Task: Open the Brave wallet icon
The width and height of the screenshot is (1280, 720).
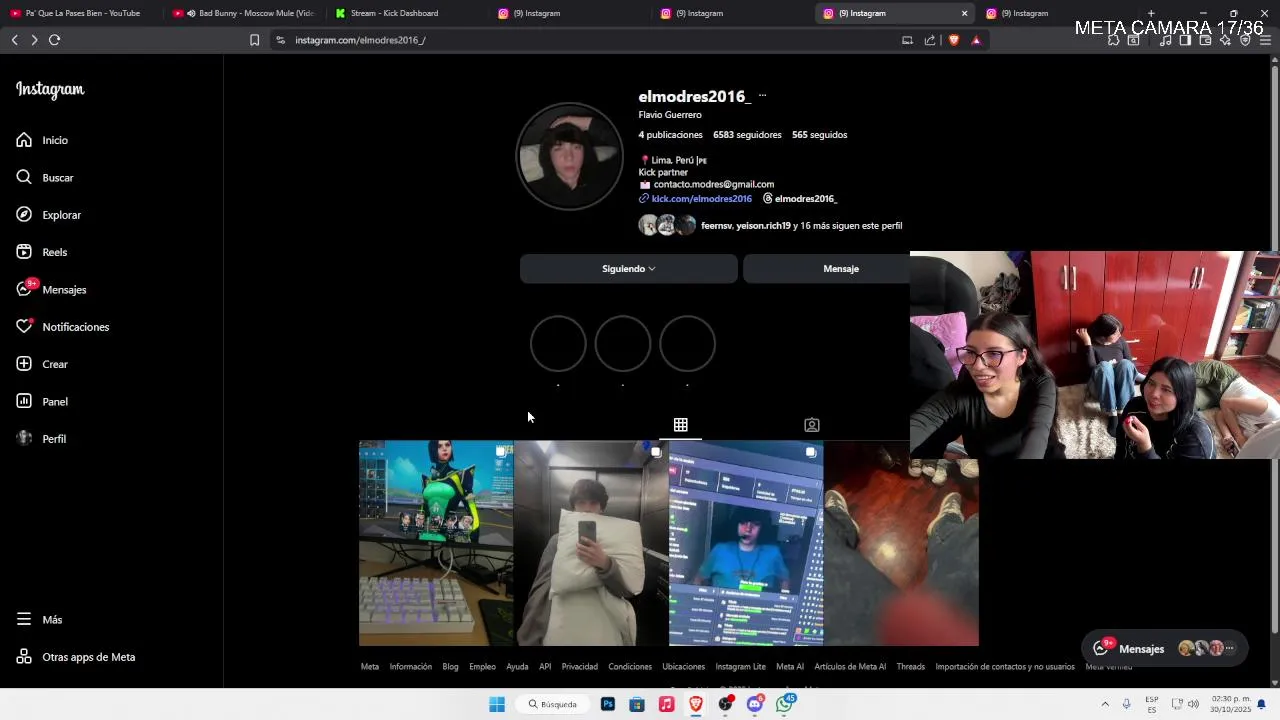Action: (1205, 40)
